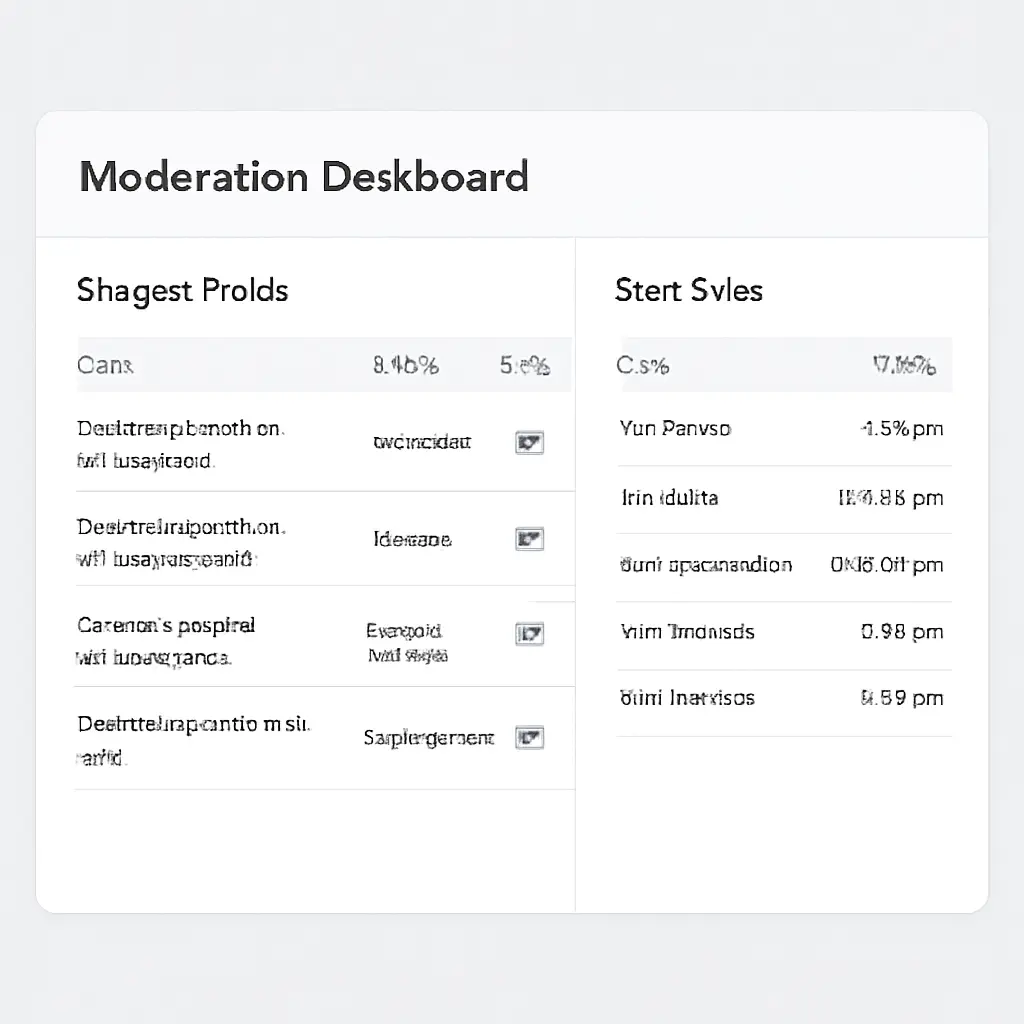1024x1024 pixels.
Task: Click the Stert Svles panel heading
Action: (688, 291)
